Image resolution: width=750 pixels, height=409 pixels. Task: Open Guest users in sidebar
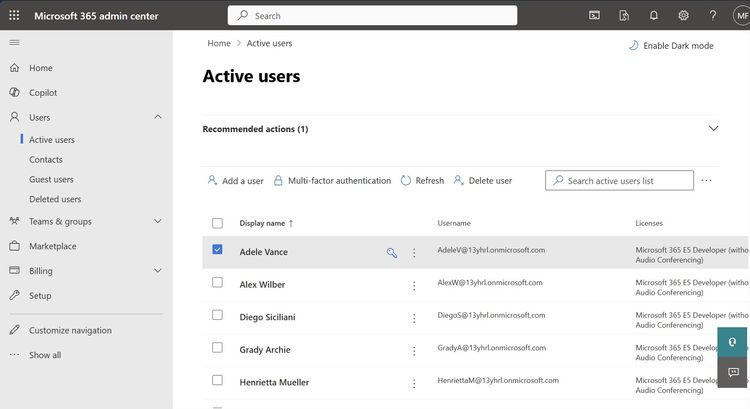tap(51, 179)
